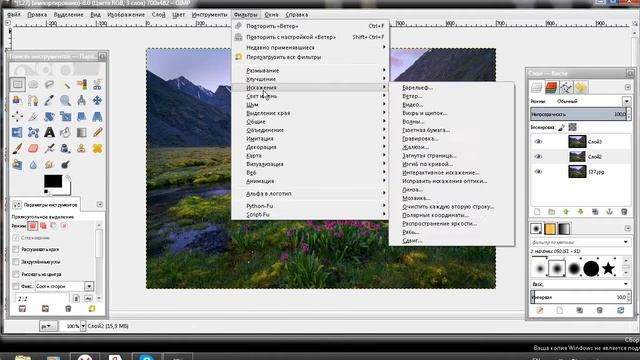Select the Flip tool
Image resolution: width=640 pixels, height=360 pixels.
[18, 133]
